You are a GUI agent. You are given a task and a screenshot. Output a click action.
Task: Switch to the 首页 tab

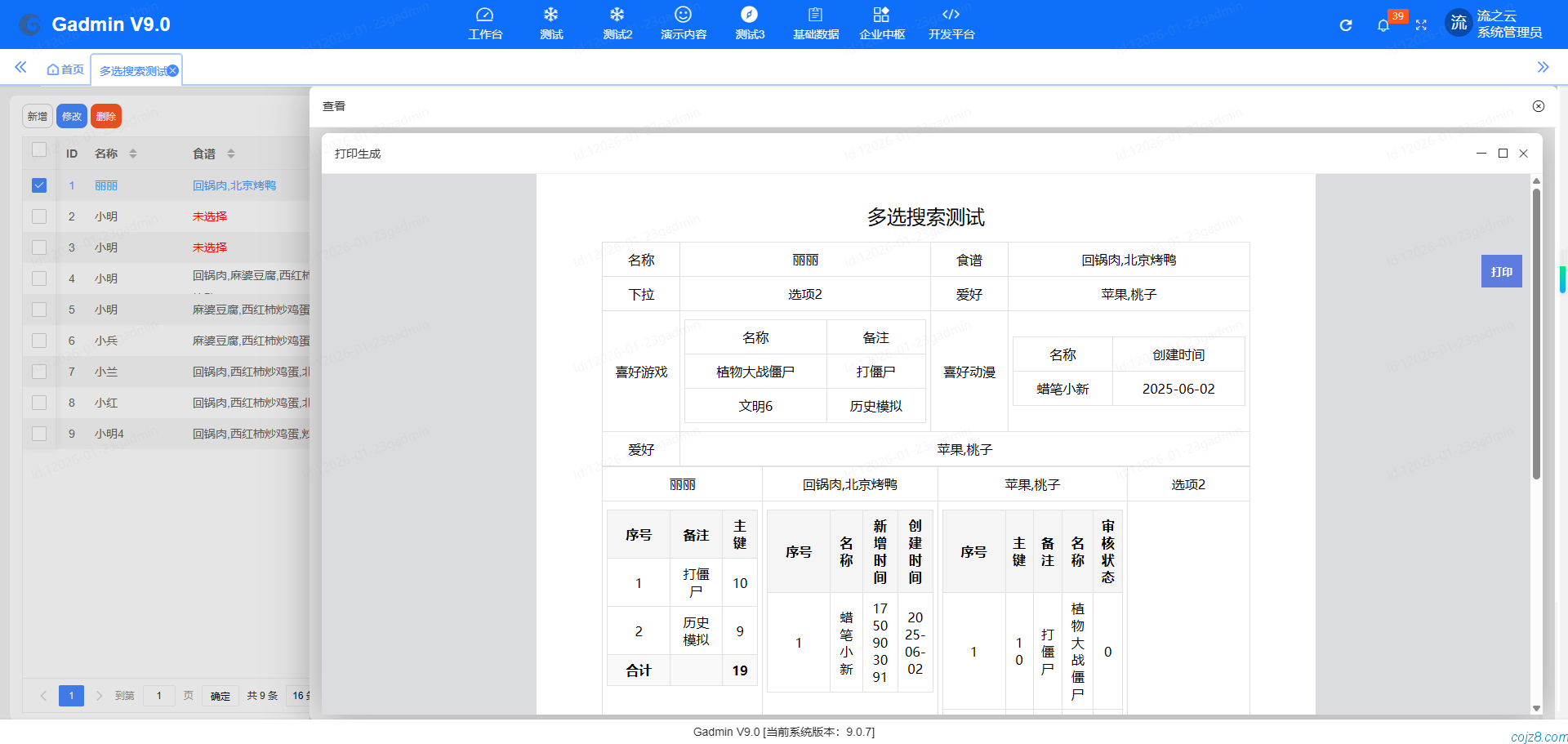65,69
